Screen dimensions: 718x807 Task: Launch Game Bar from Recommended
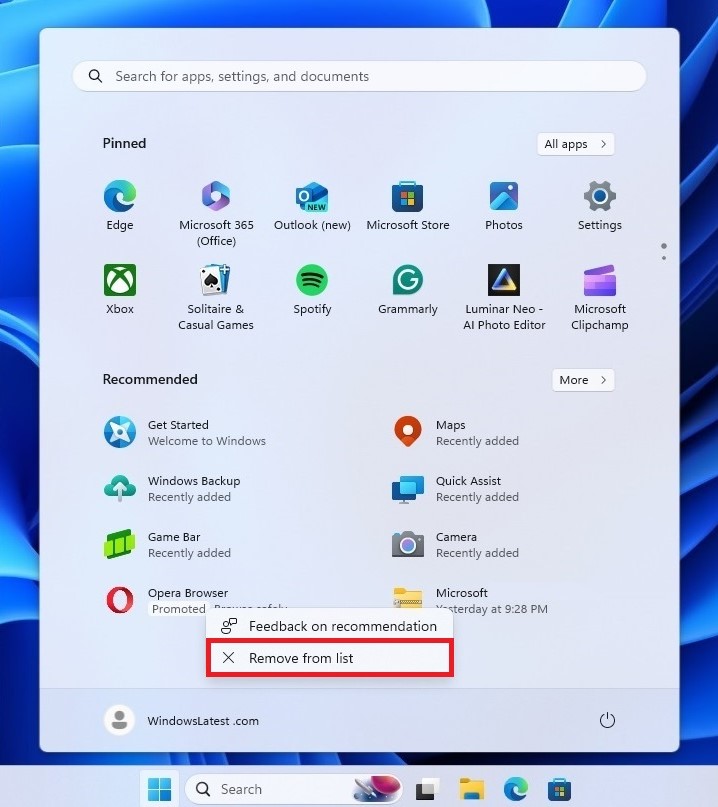[x=167, y=545]
